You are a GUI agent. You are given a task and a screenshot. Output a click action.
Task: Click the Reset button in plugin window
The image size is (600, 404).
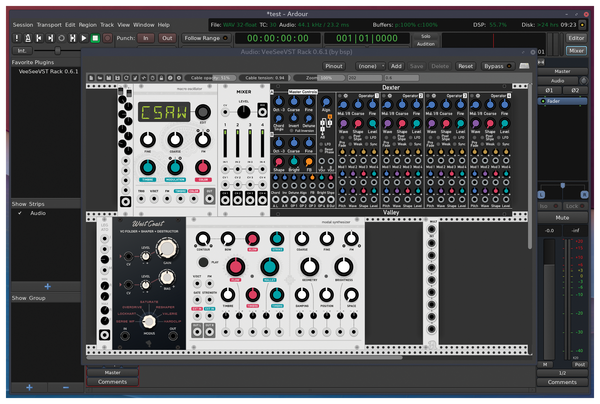[x=466, y=66]
